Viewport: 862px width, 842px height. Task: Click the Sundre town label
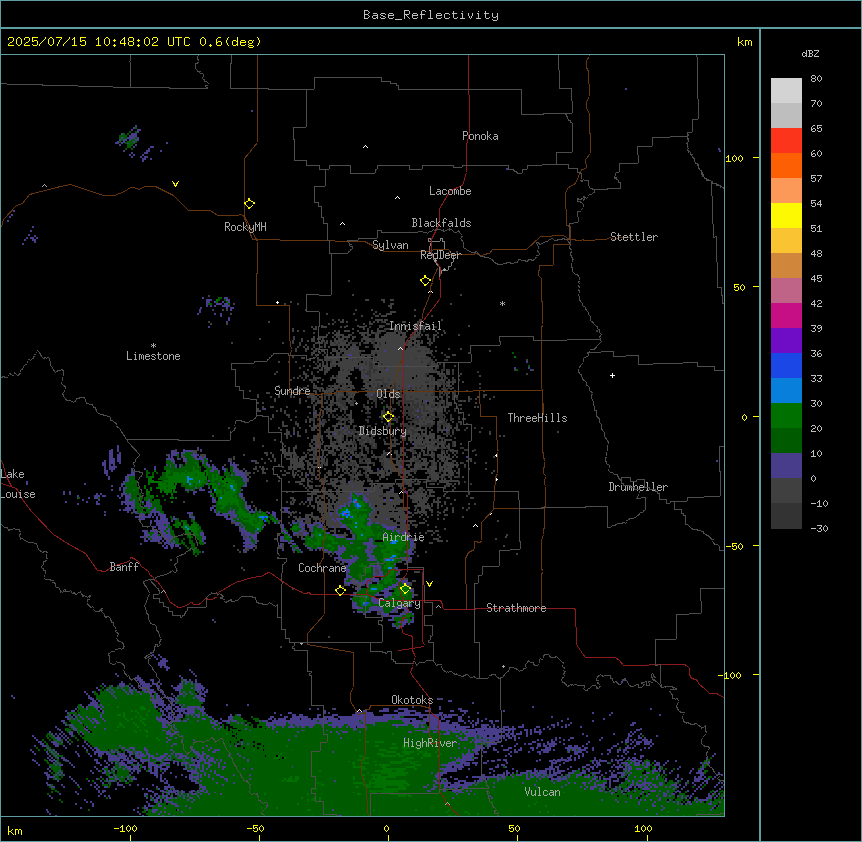tap(292, 391)
